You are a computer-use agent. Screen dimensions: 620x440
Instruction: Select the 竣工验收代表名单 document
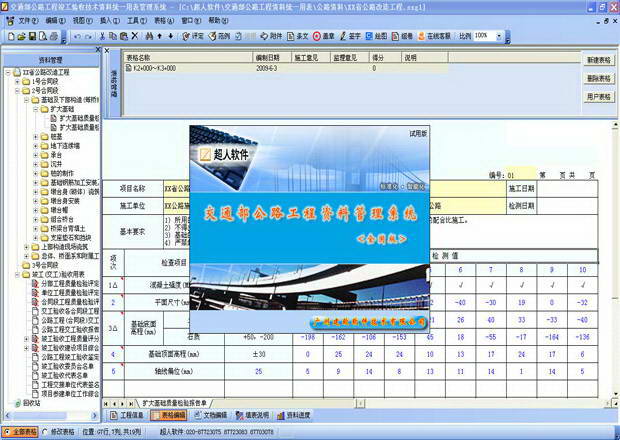coord(60,375)
